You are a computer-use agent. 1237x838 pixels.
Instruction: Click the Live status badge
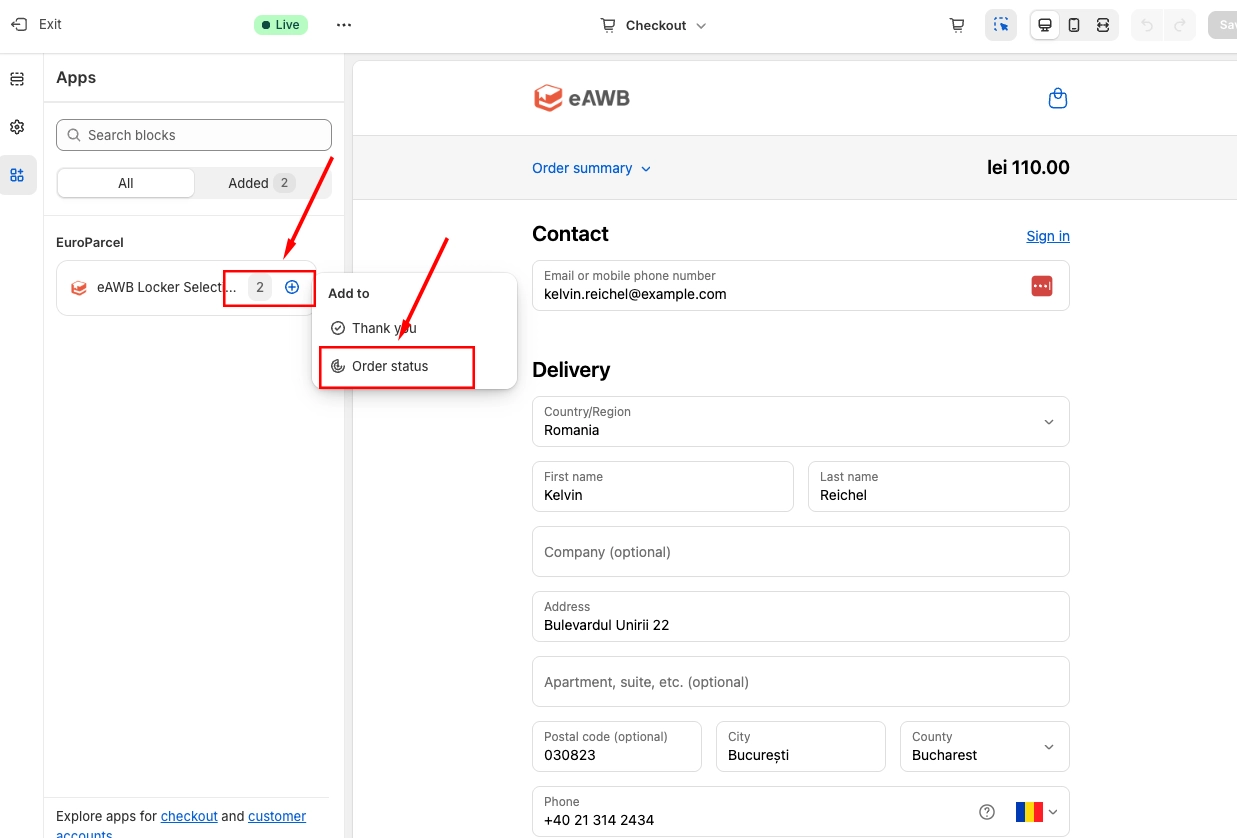[281, 25]
